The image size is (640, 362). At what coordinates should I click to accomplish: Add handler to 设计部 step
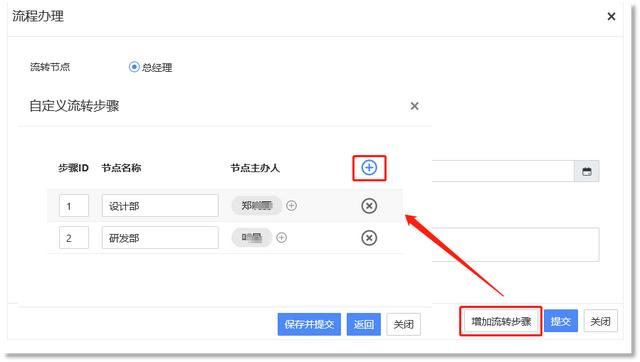291,206
